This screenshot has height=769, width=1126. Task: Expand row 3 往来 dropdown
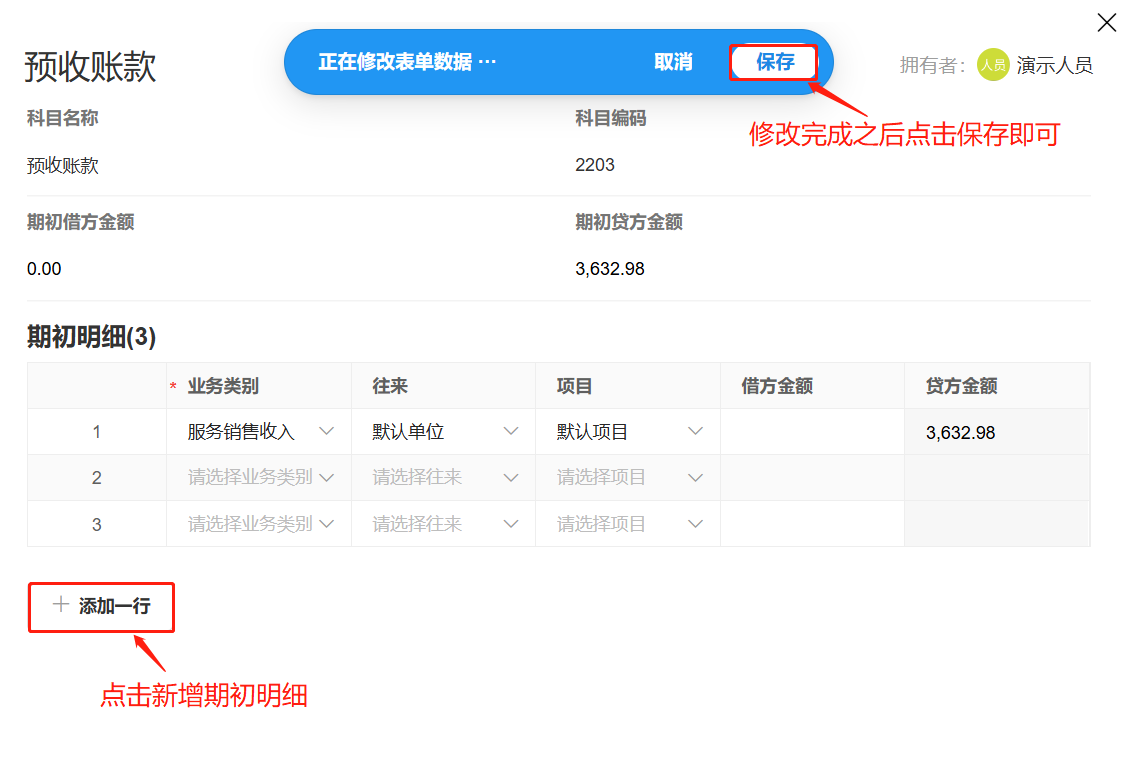443,524
